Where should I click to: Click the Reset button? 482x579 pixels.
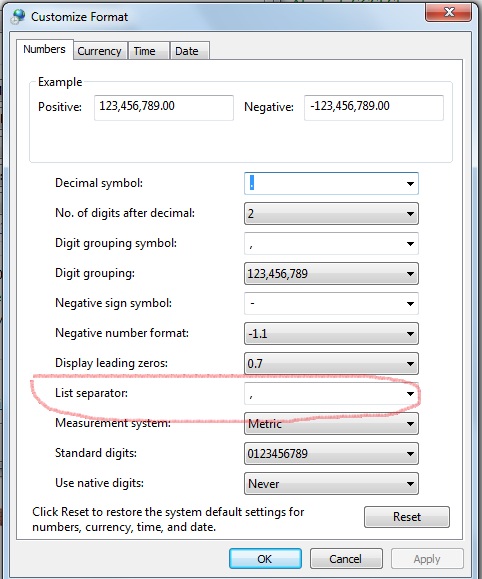[407, 517]
